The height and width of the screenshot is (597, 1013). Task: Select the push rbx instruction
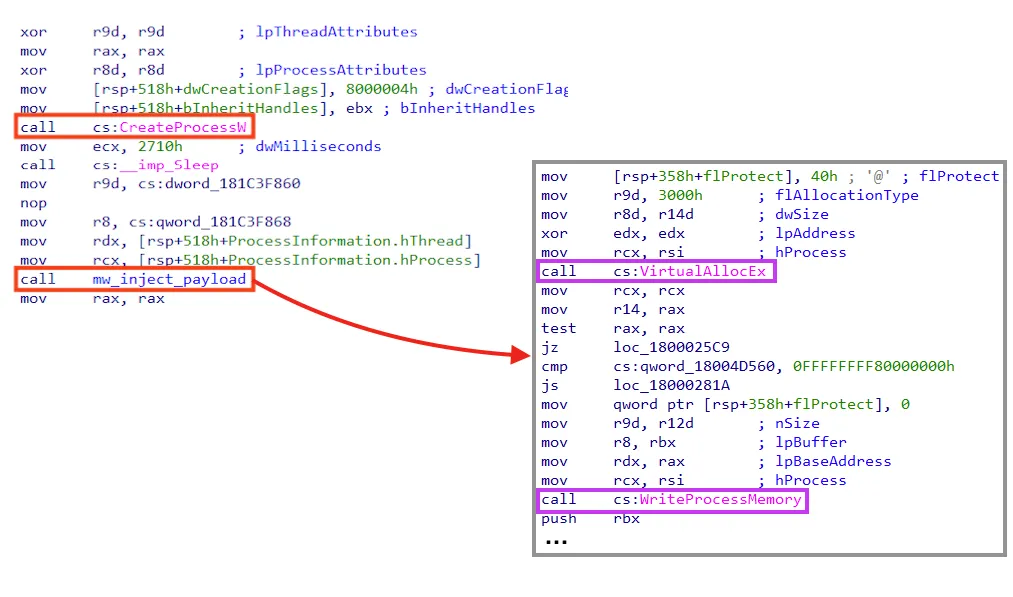coord(590,519)
